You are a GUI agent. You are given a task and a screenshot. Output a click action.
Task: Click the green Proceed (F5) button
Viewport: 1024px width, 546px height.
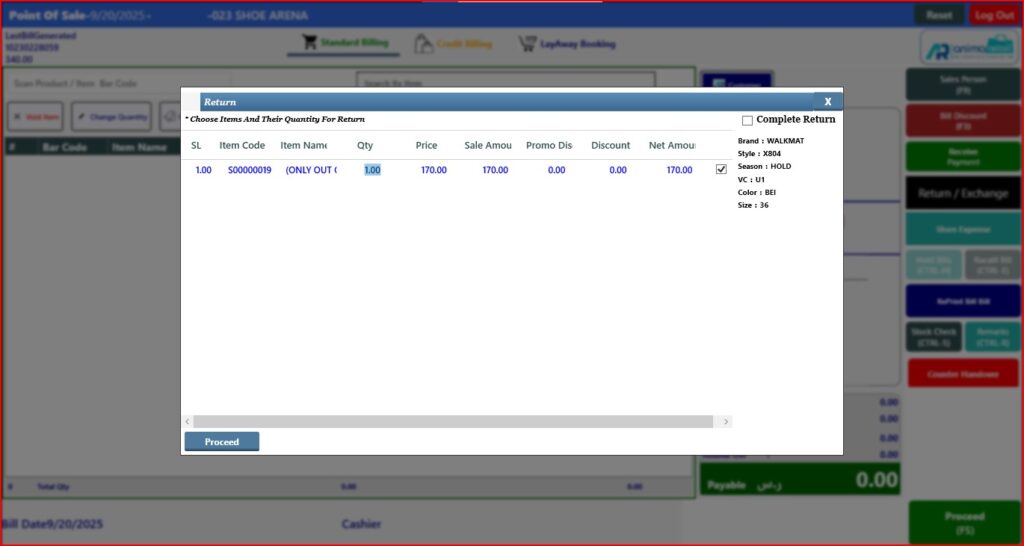[964, 523]
